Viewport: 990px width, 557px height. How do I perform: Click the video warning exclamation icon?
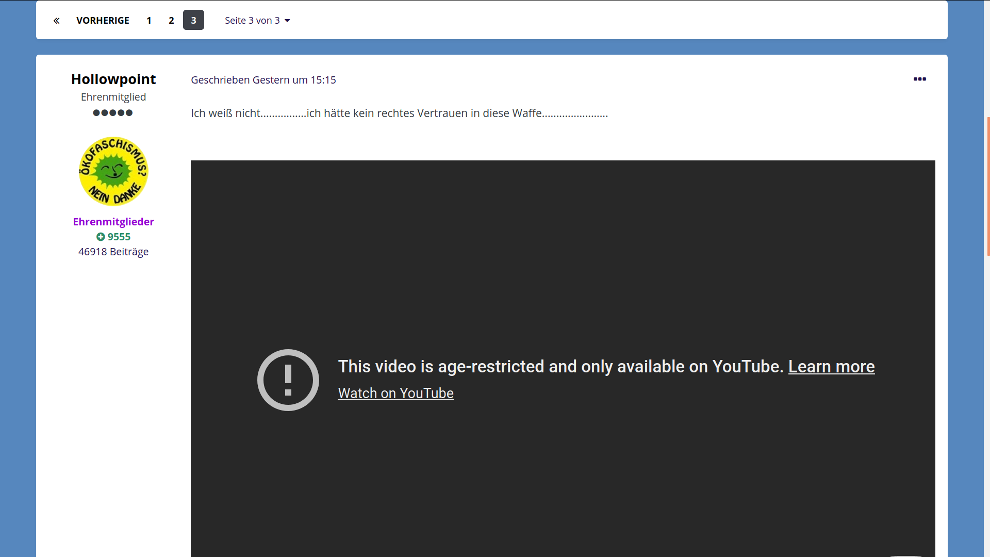[288, 380]
